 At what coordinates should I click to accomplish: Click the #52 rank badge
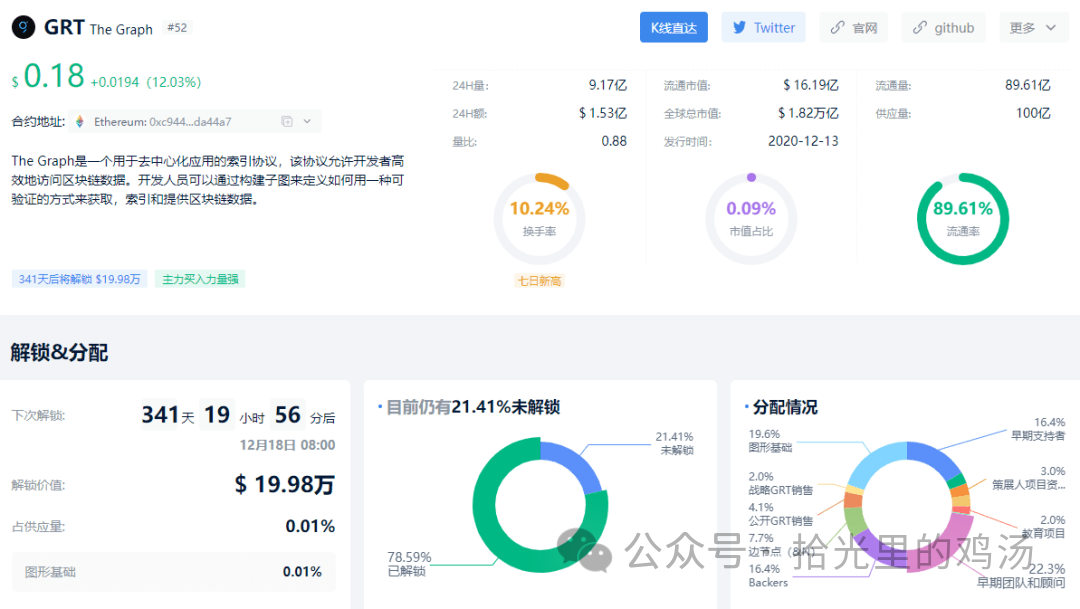click(177, 28)
